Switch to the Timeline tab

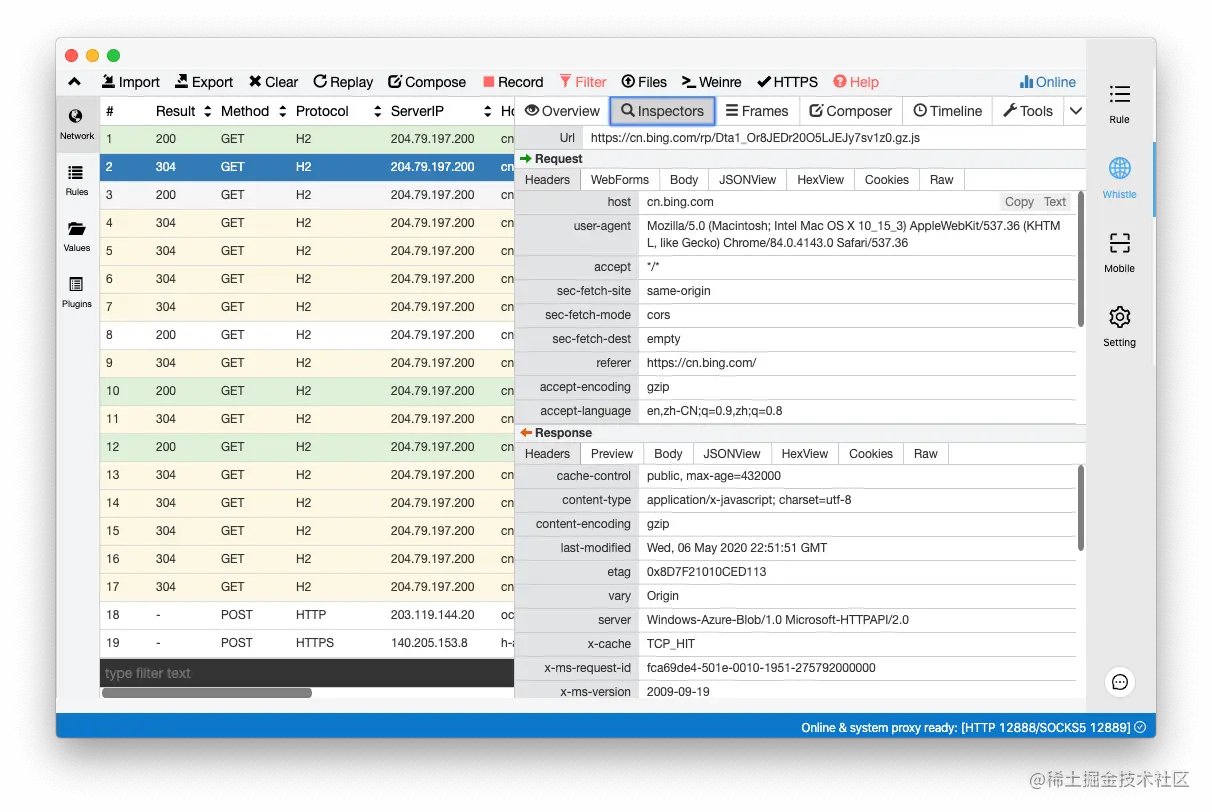[947, 111]
